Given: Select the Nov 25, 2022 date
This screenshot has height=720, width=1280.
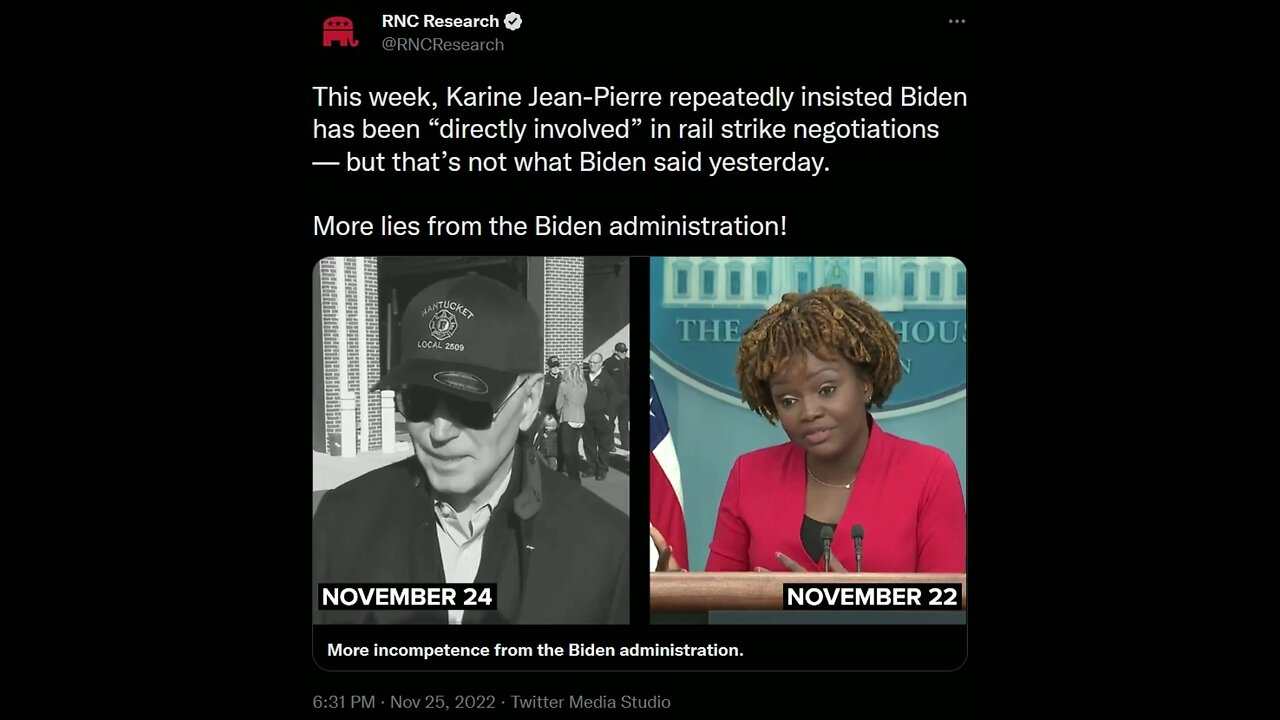Looking at the screenshot, I should coord(443,702).
